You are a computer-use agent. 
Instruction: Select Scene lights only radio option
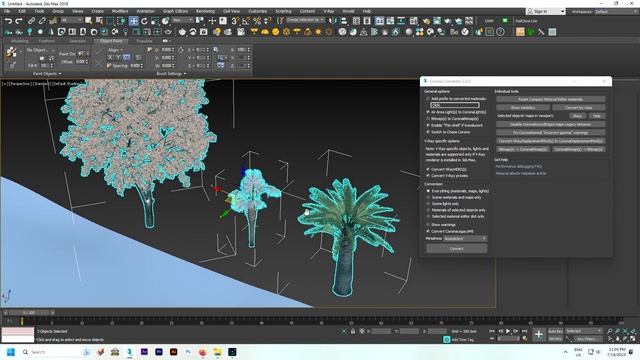pyautogui.click(x=428, y=204)
